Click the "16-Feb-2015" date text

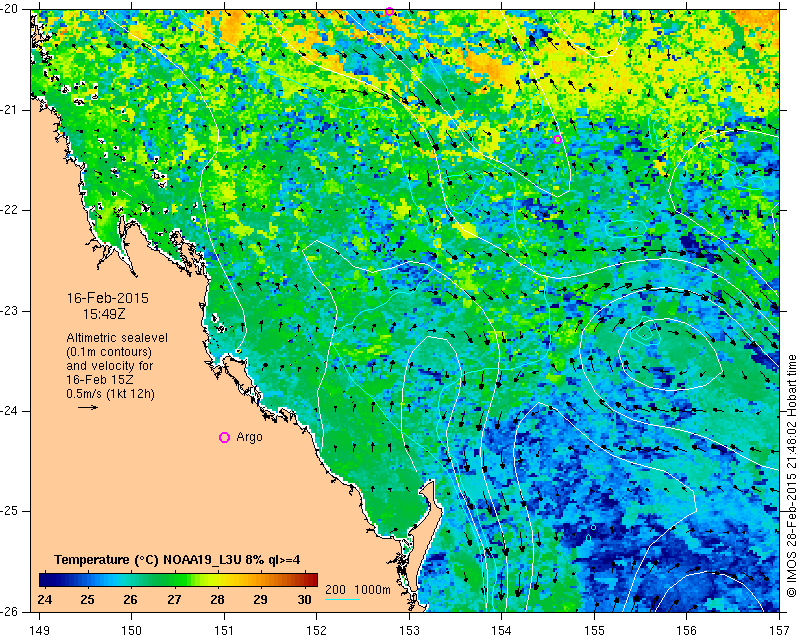[108, 298]
